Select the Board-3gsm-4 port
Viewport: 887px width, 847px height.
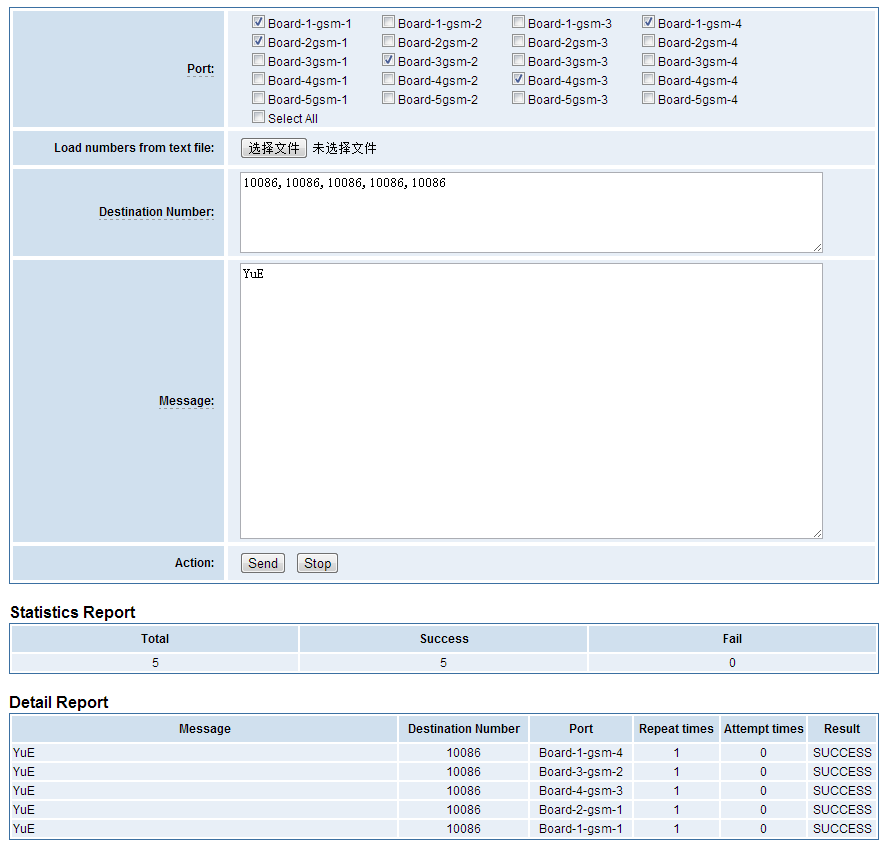coord(649,60)
